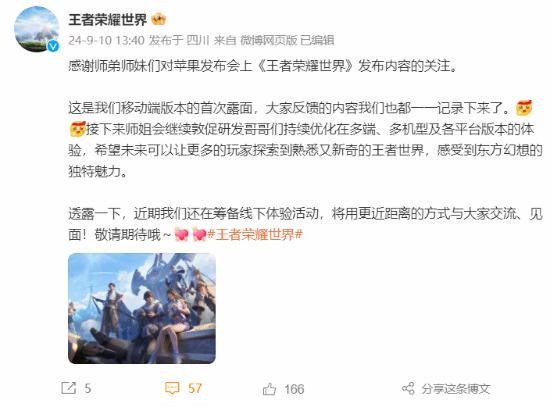
Task: Click the first pink heart emoji
Action: pos(181,234)
